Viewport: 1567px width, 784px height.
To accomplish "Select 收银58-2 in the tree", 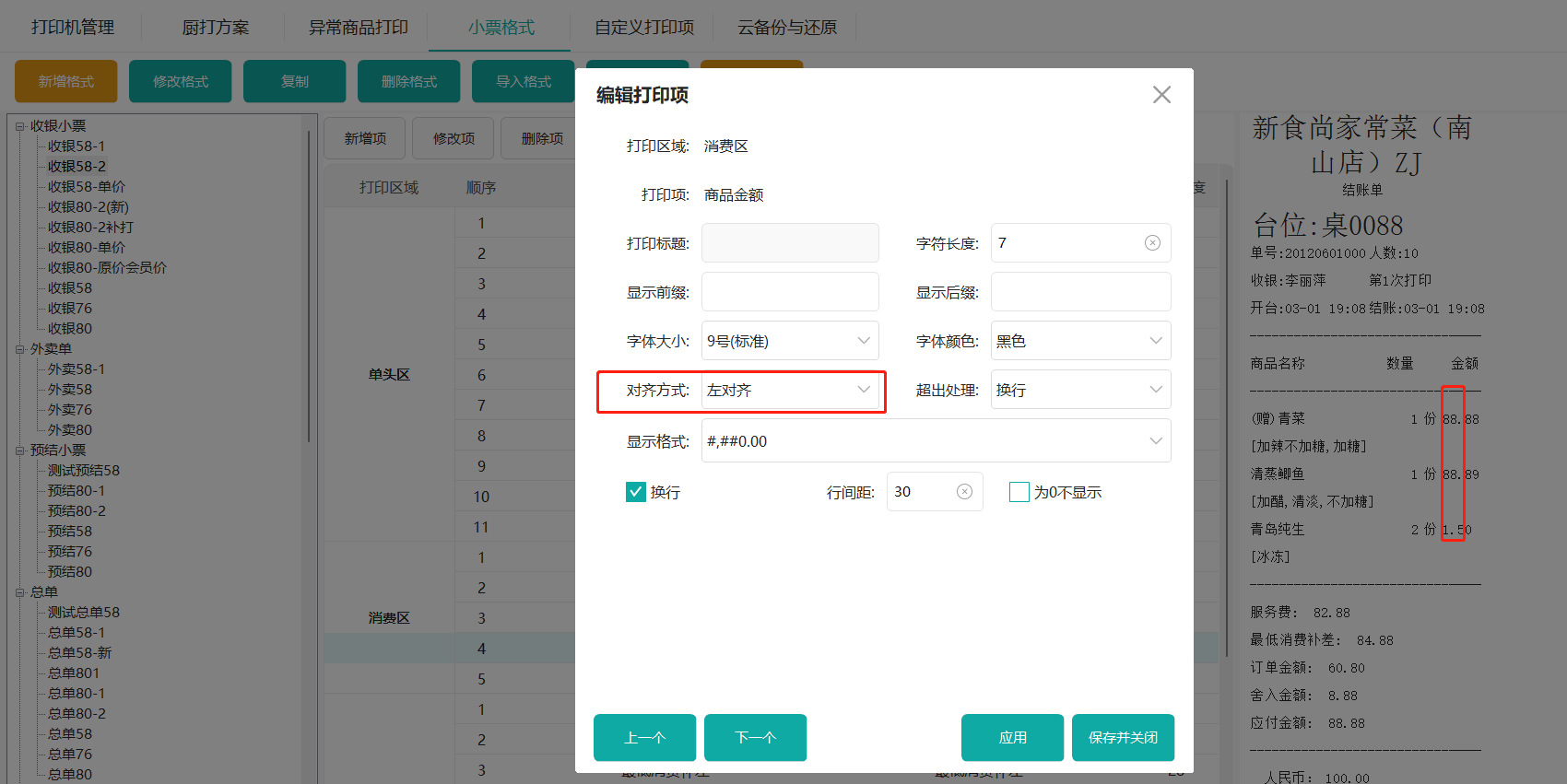I will [77, 167].
